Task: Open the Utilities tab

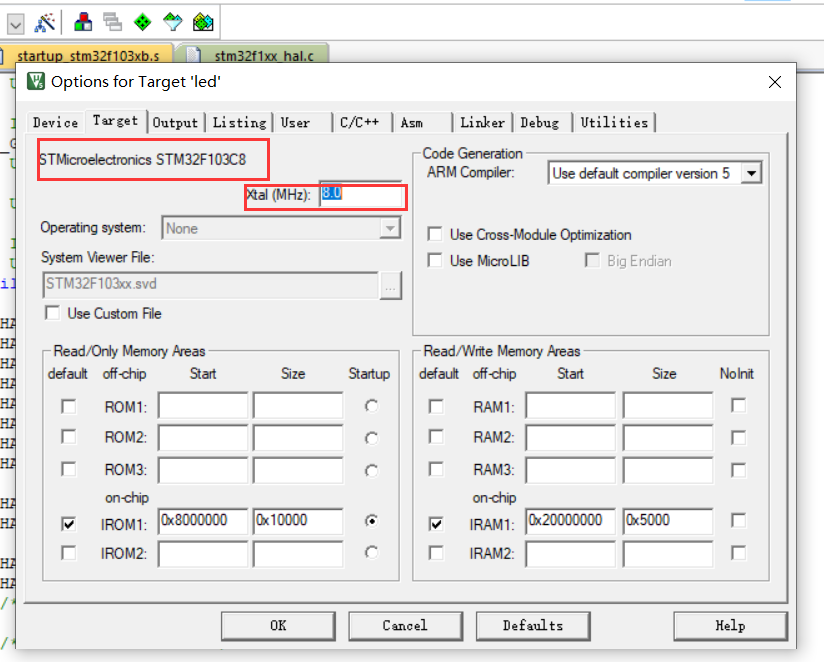Action: [x=614, y=122]
